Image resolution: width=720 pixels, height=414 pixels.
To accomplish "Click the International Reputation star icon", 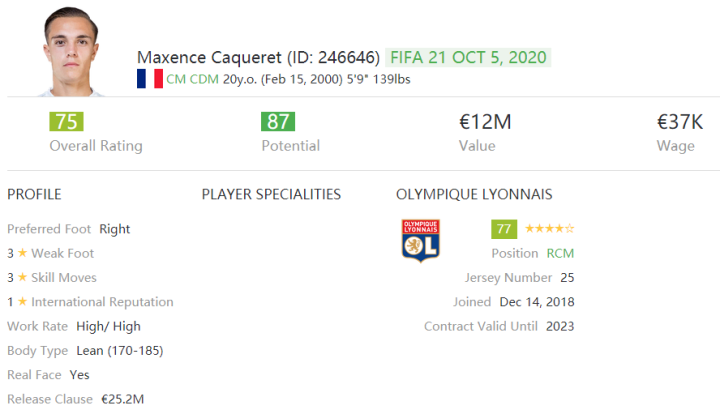I will coord(22,302).
